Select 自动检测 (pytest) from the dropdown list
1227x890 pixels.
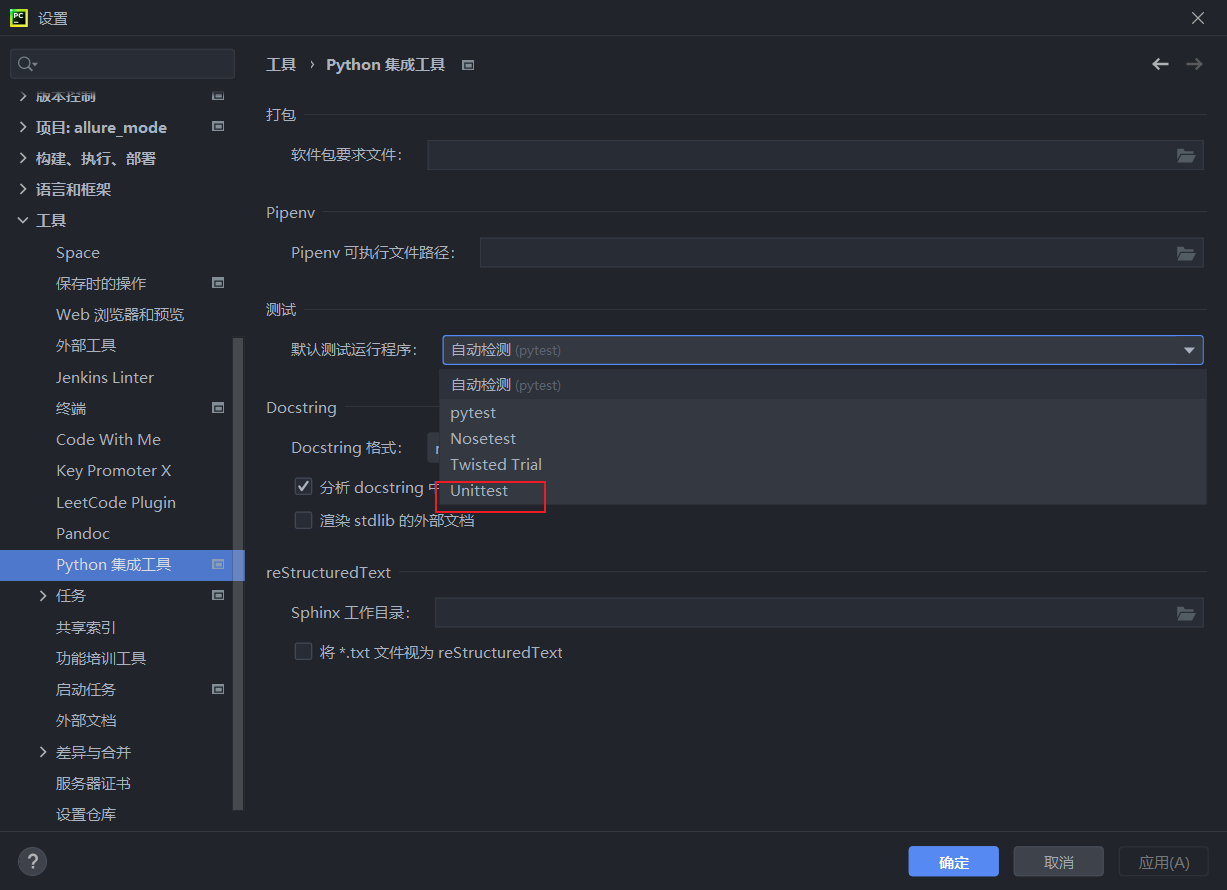[x=823, y=385]
